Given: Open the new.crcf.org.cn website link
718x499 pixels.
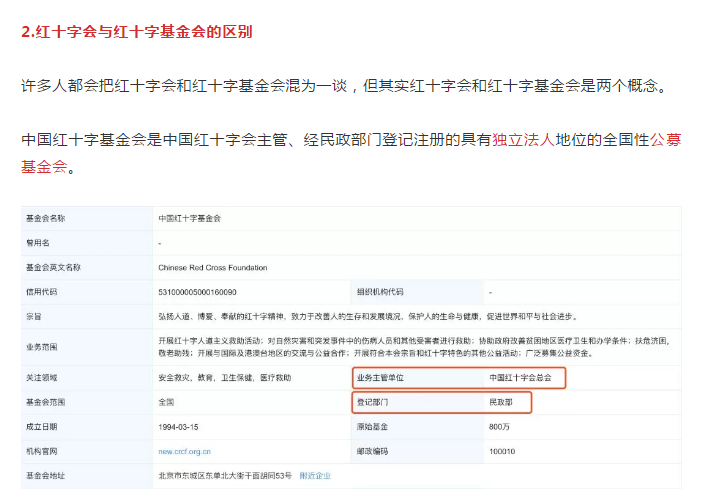Looking at the screenshot, I should coord(185,451).
